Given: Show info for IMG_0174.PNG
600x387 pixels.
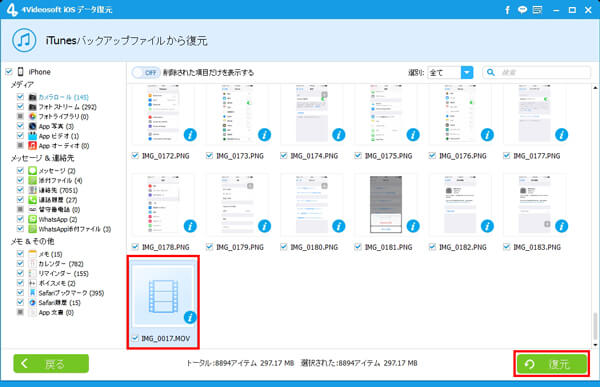Looking at the screenshot, I should [x=339, y=135].
